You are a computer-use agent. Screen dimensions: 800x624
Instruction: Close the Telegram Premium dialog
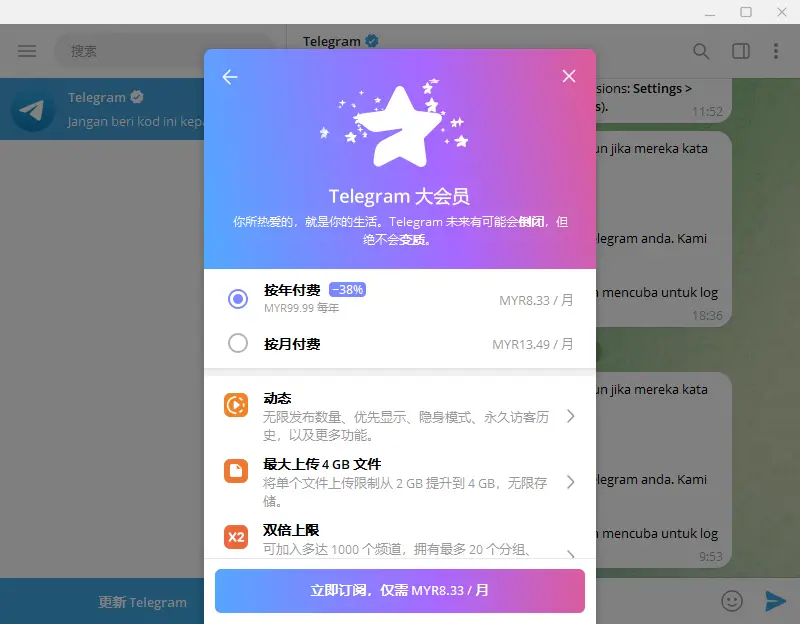(x=569, y=77)
